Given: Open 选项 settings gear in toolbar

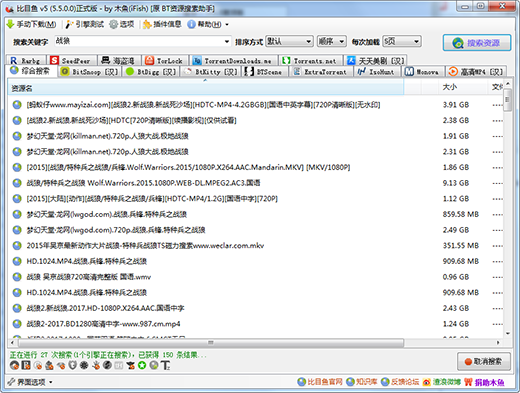Looking at the screenshot, I should tap(122, 24).
